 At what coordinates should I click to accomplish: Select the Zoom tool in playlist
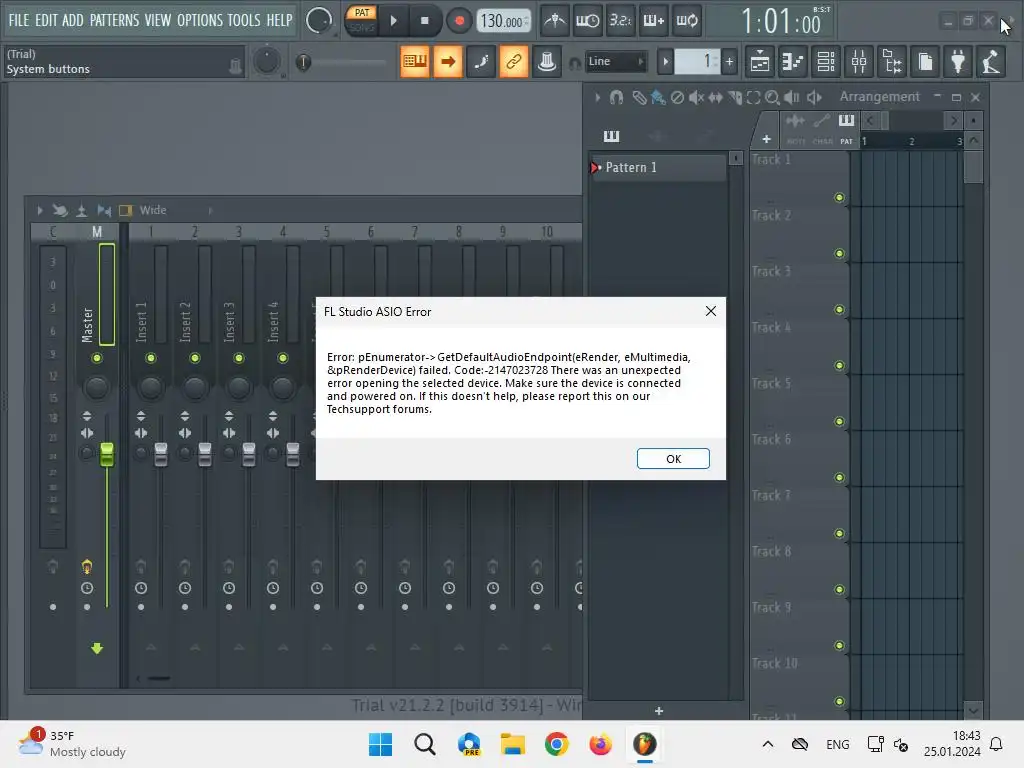[x=772, y=98]
